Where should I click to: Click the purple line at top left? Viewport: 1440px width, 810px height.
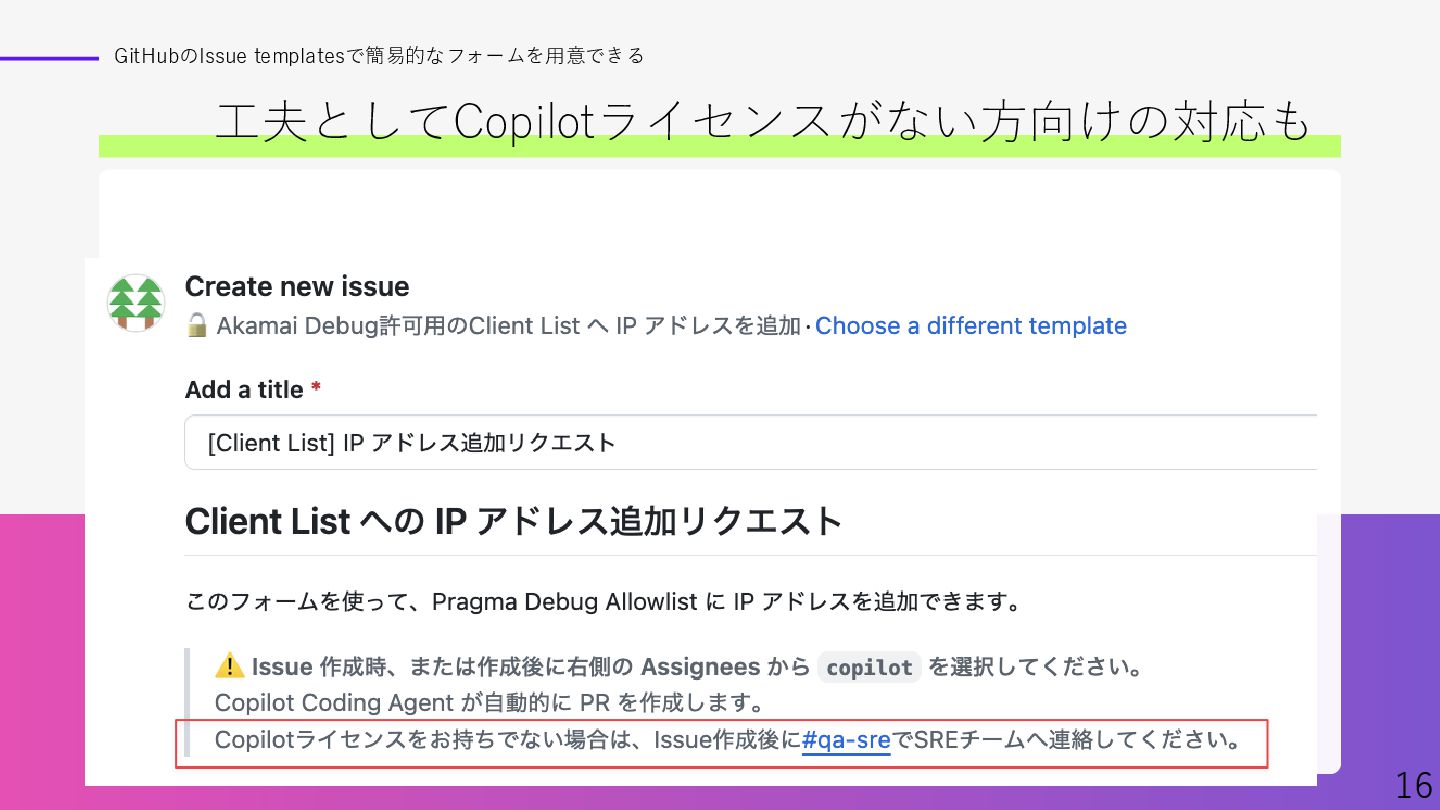pyautogui.click(x=49, y=59)
